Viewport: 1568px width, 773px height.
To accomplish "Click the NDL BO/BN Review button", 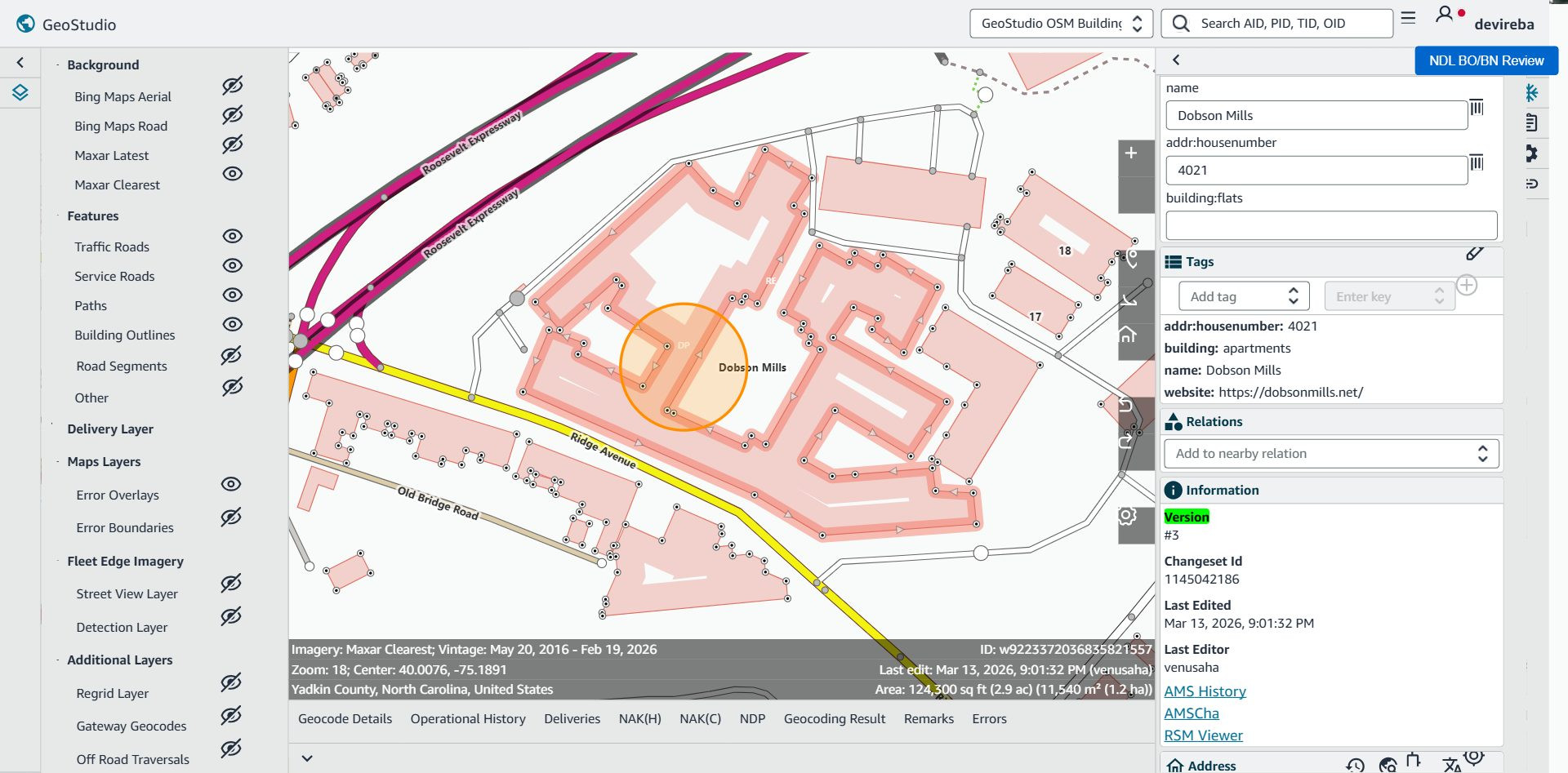I will coord(1486,60).
